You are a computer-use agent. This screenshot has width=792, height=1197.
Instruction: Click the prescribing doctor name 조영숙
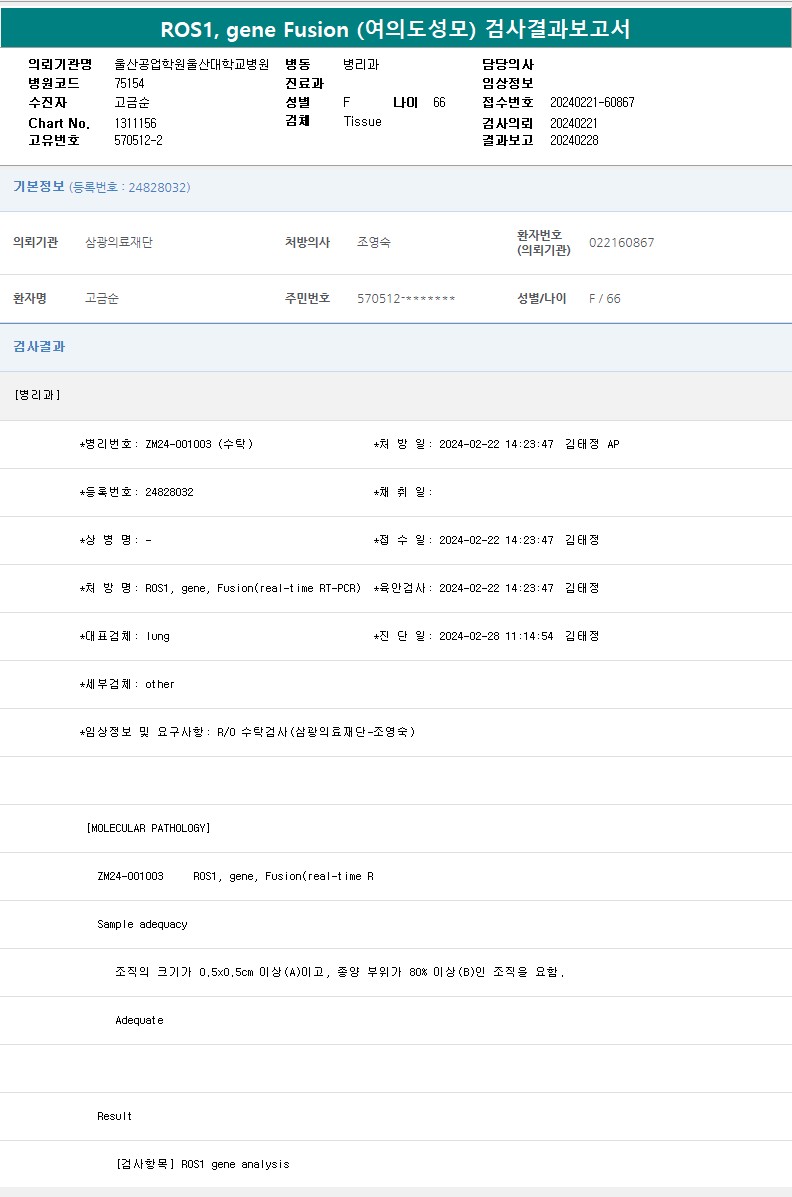[x=374, y=243]
